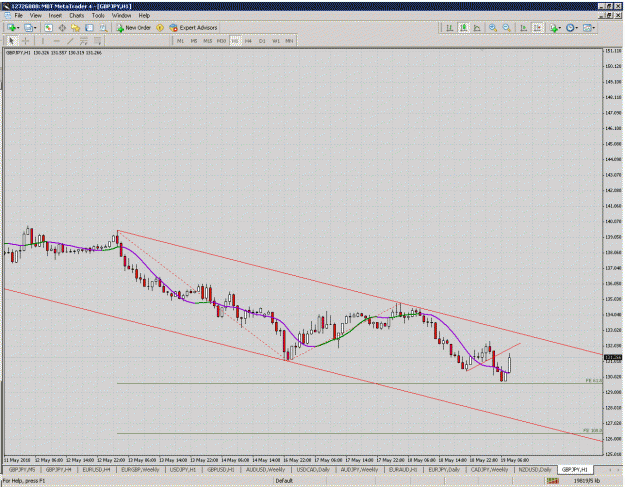Open the Data Window crosshair icon
Image resolution: width=625 pixels, height=487 pixels.
(62, 28)
